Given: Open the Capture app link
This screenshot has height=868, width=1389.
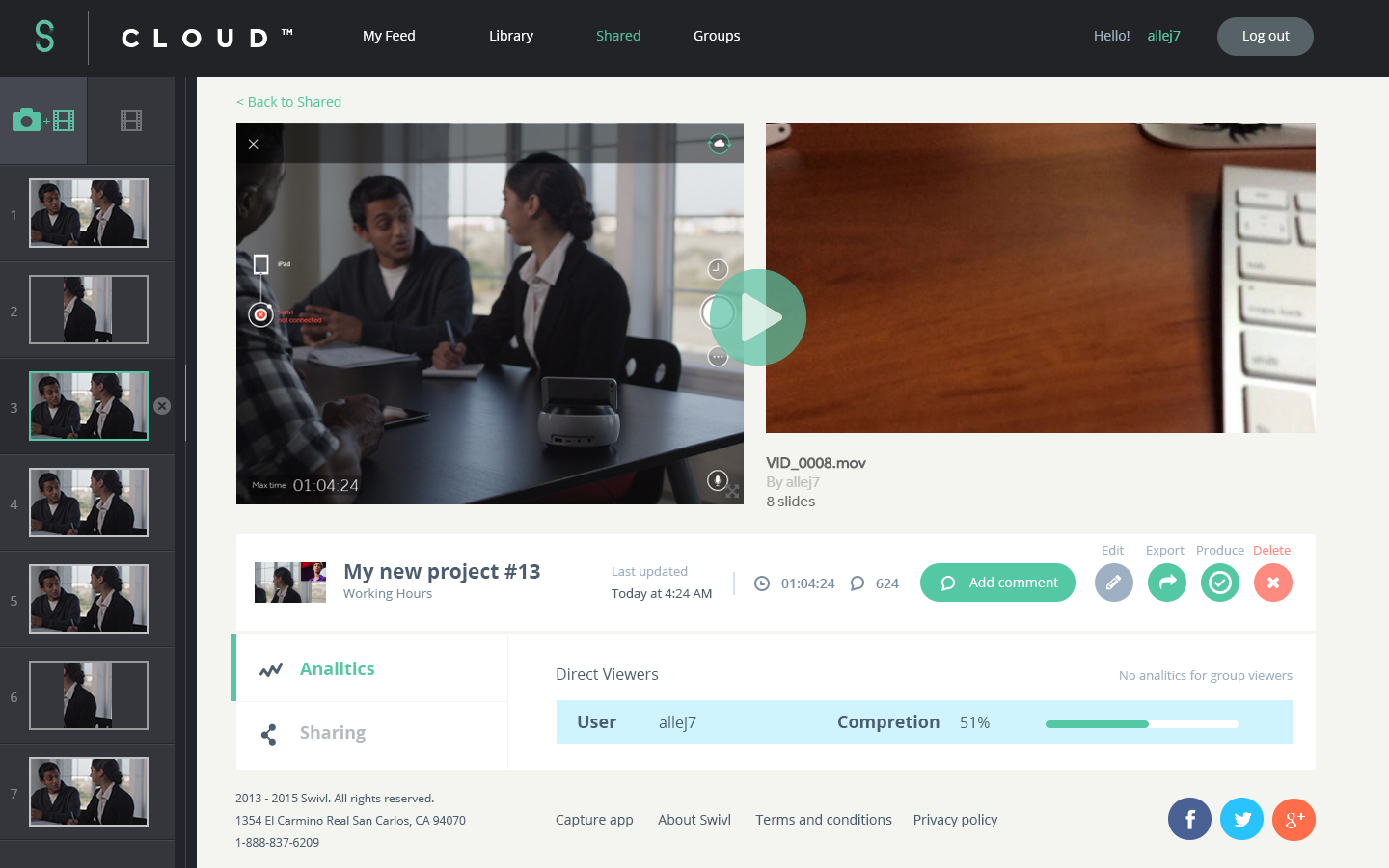Looking at the screenshot, I should (x=594, y=820).
